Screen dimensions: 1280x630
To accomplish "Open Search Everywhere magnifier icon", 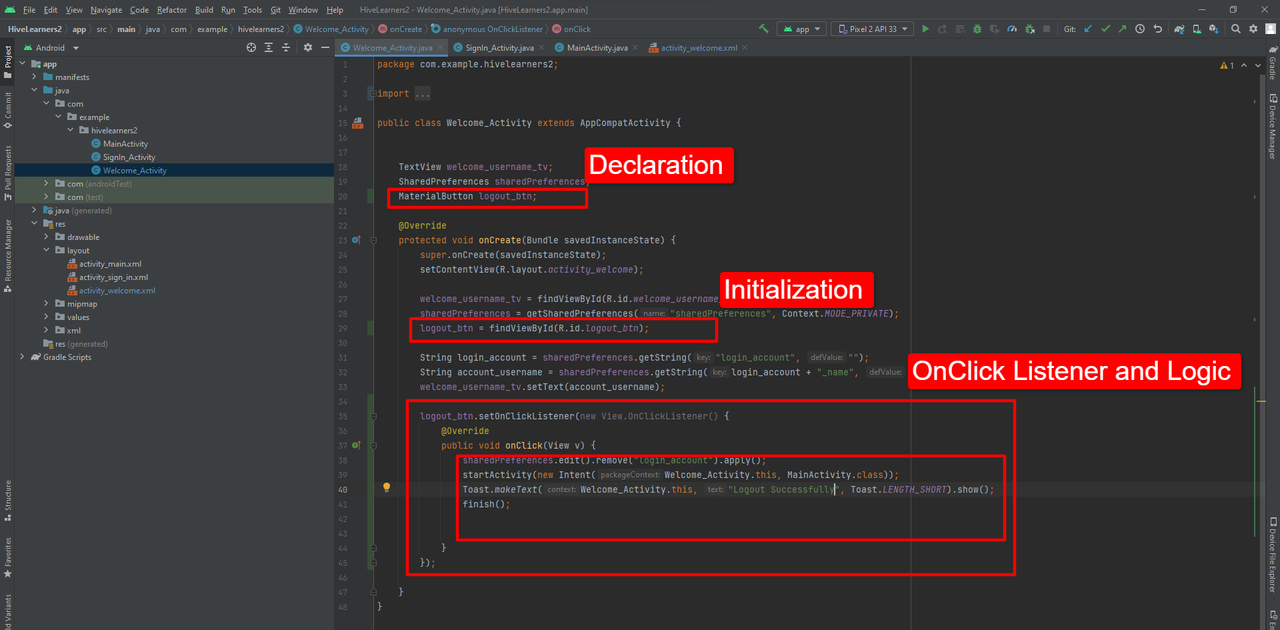I will pos(1235,29).
